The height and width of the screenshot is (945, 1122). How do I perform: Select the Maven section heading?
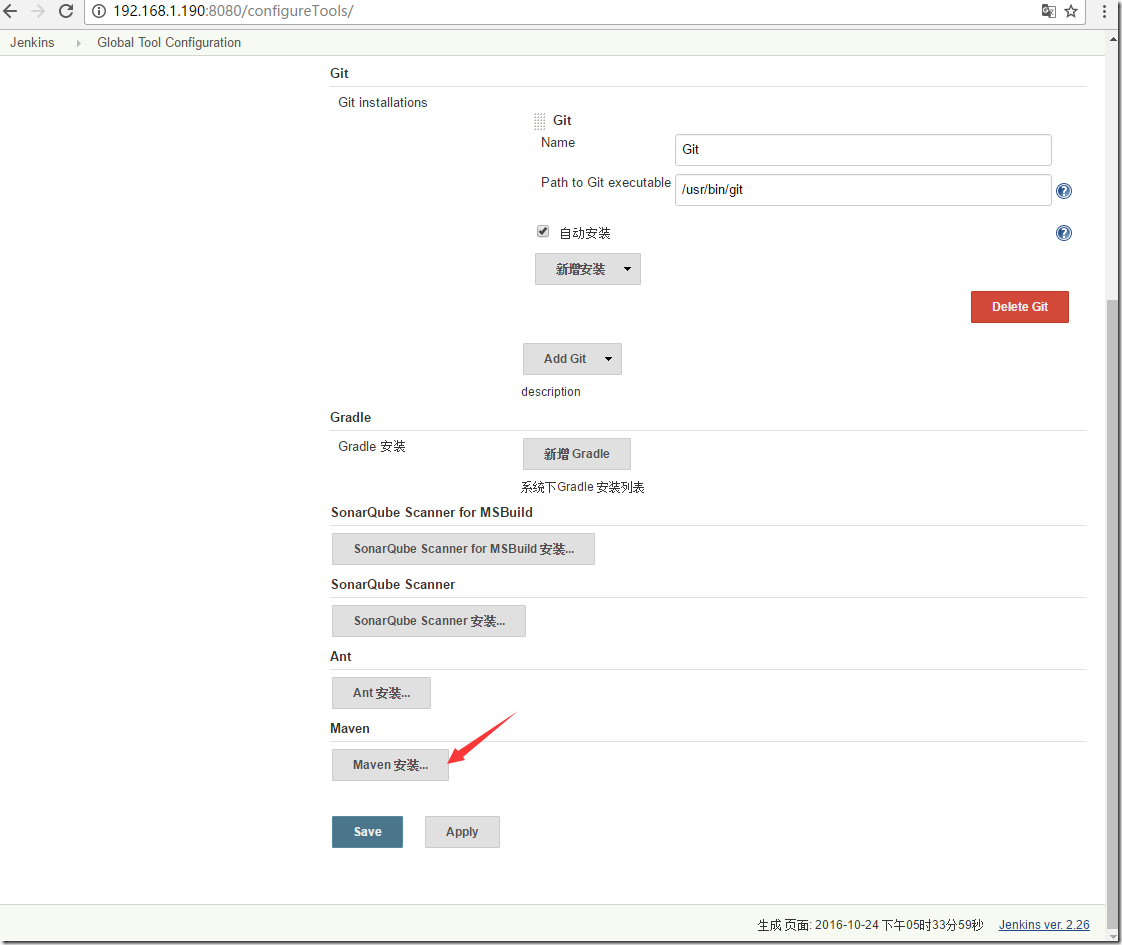350,728
